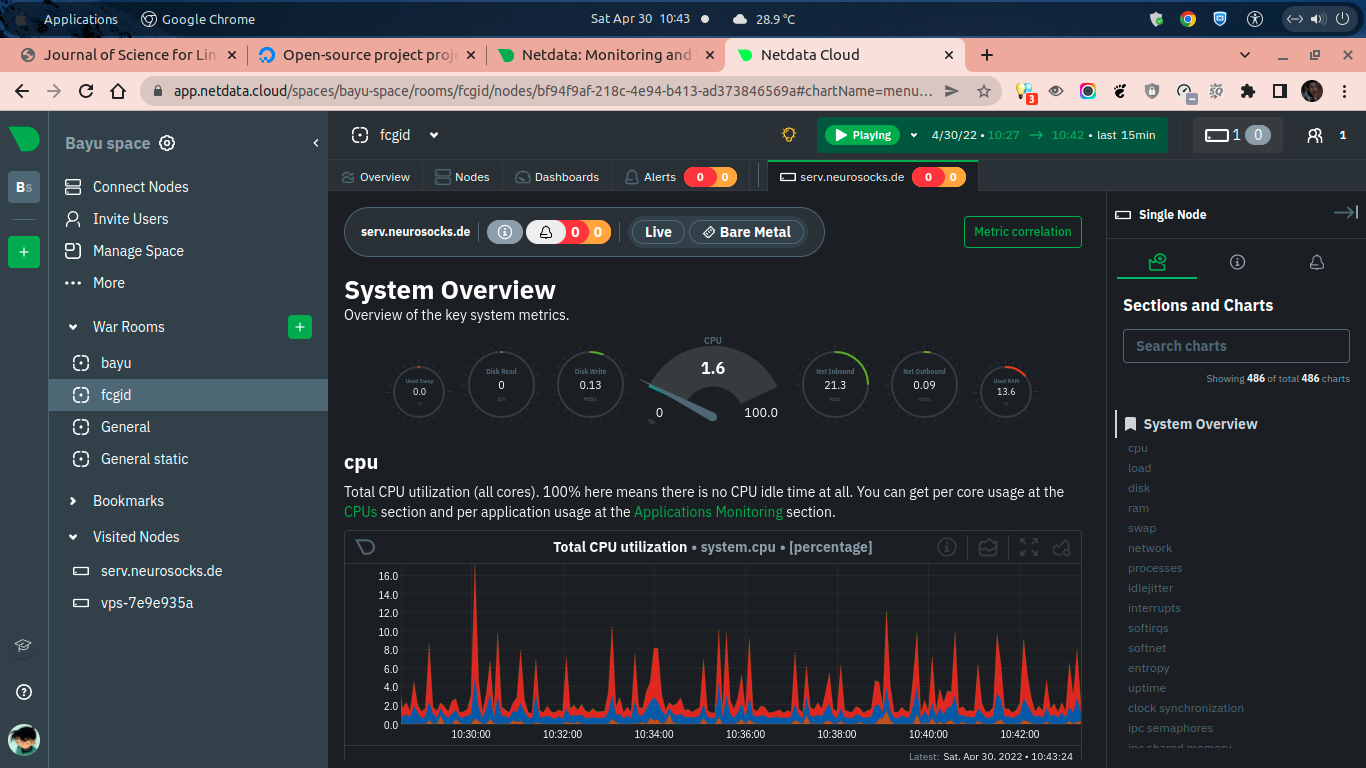Screen dimensions: 1366x768
Task: Add a new space with green plus
Action: pos(24,252)
